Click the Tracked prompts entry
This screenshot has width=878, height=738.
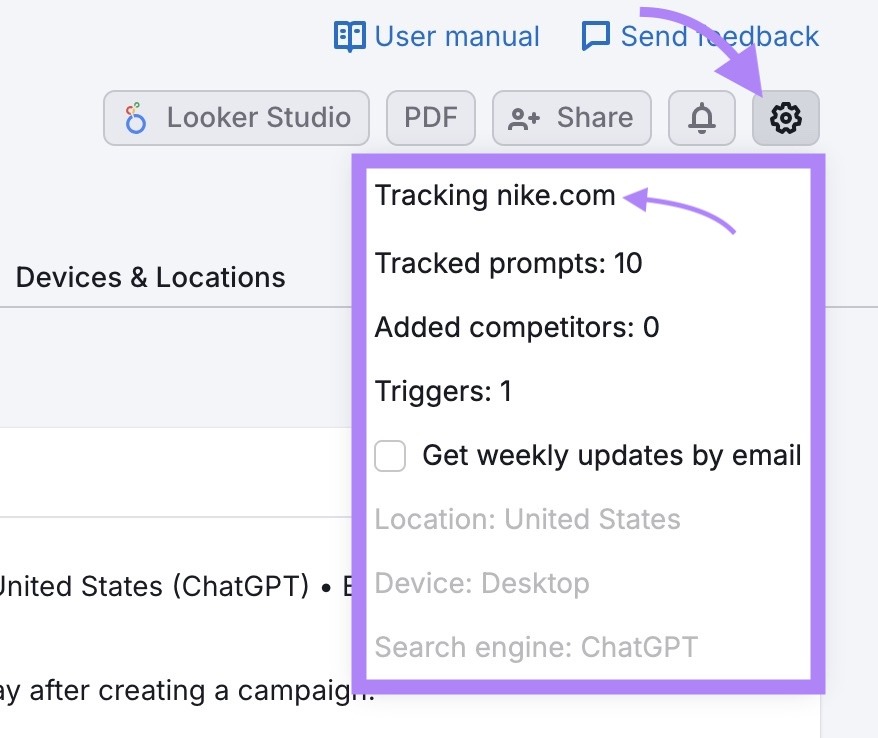point(508,263)
